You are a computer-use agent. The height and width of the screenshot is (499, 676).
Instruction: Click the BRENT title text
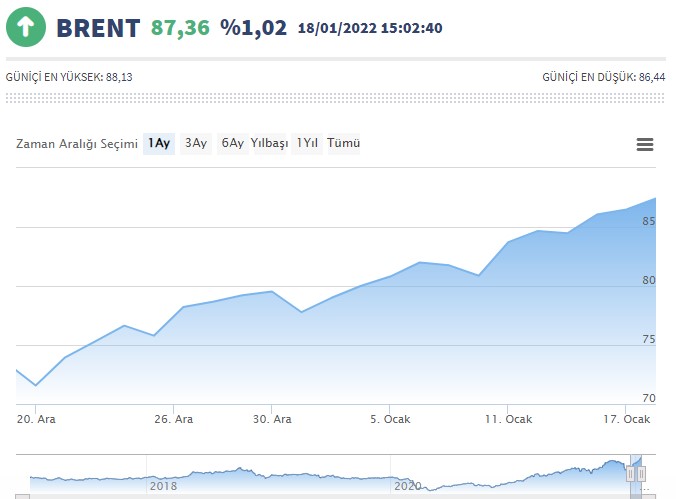click(x=98, y=28)
